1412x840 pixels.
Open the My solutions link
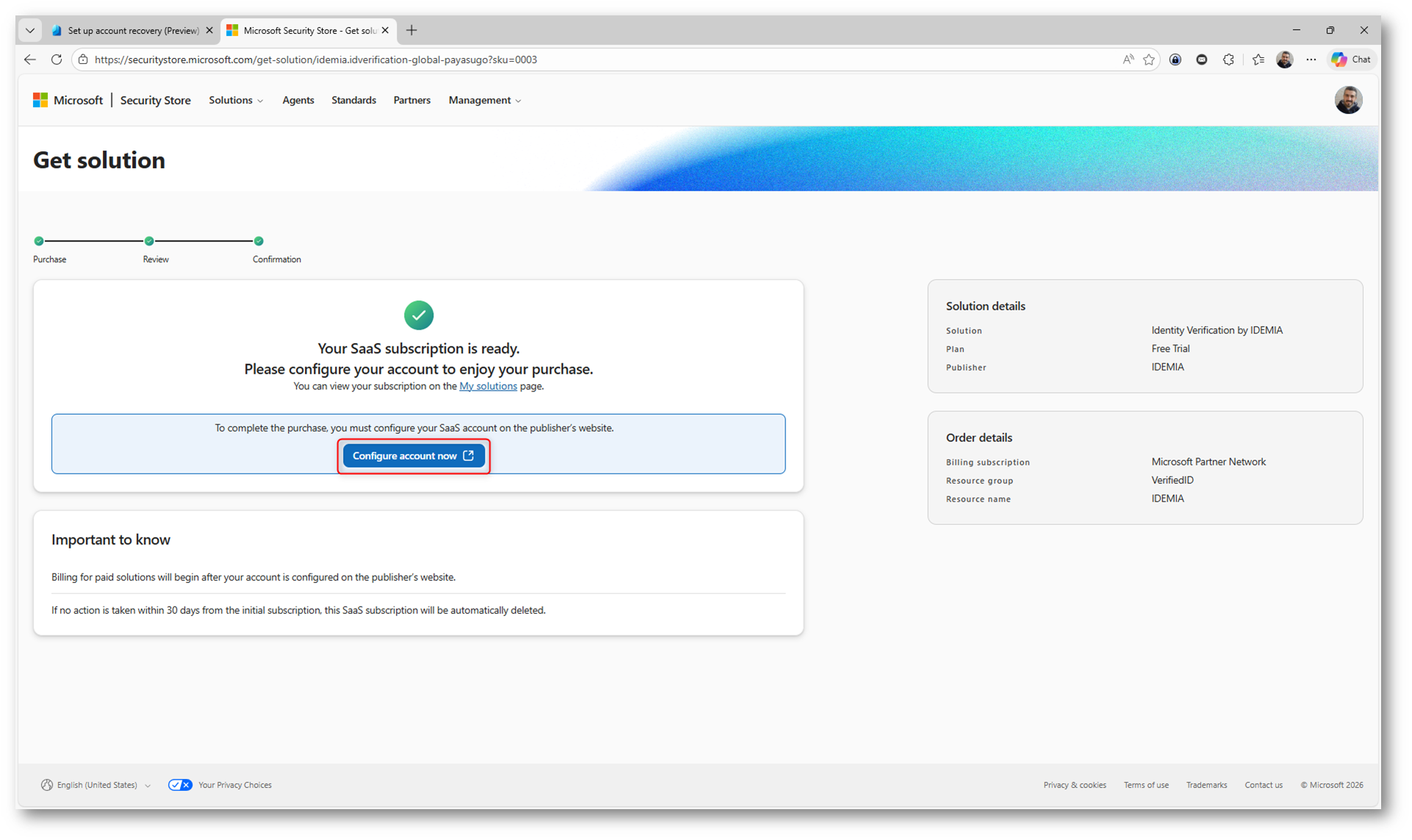(x=488, y=386)
